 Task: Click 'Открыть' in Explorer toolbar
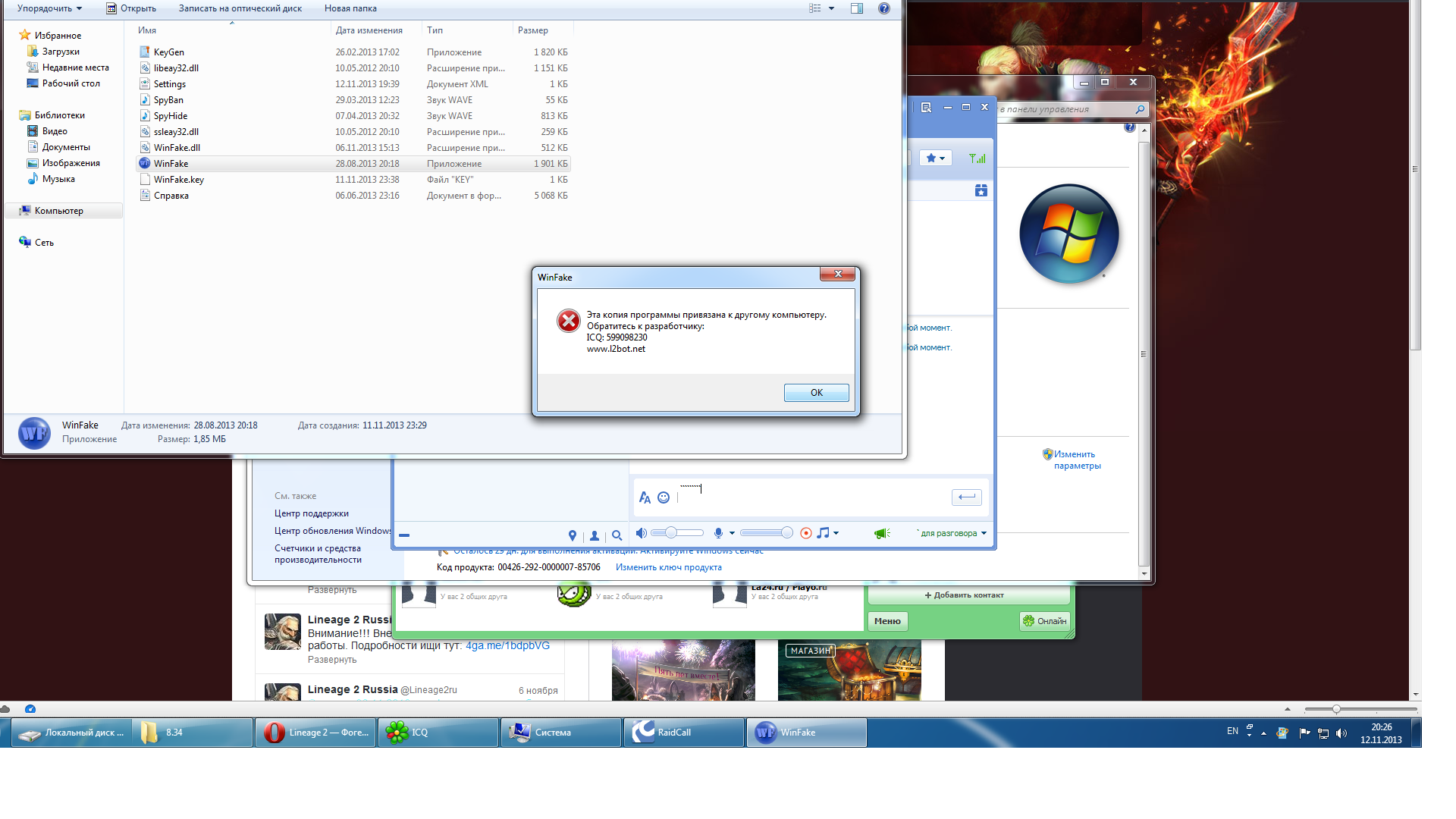131,8
